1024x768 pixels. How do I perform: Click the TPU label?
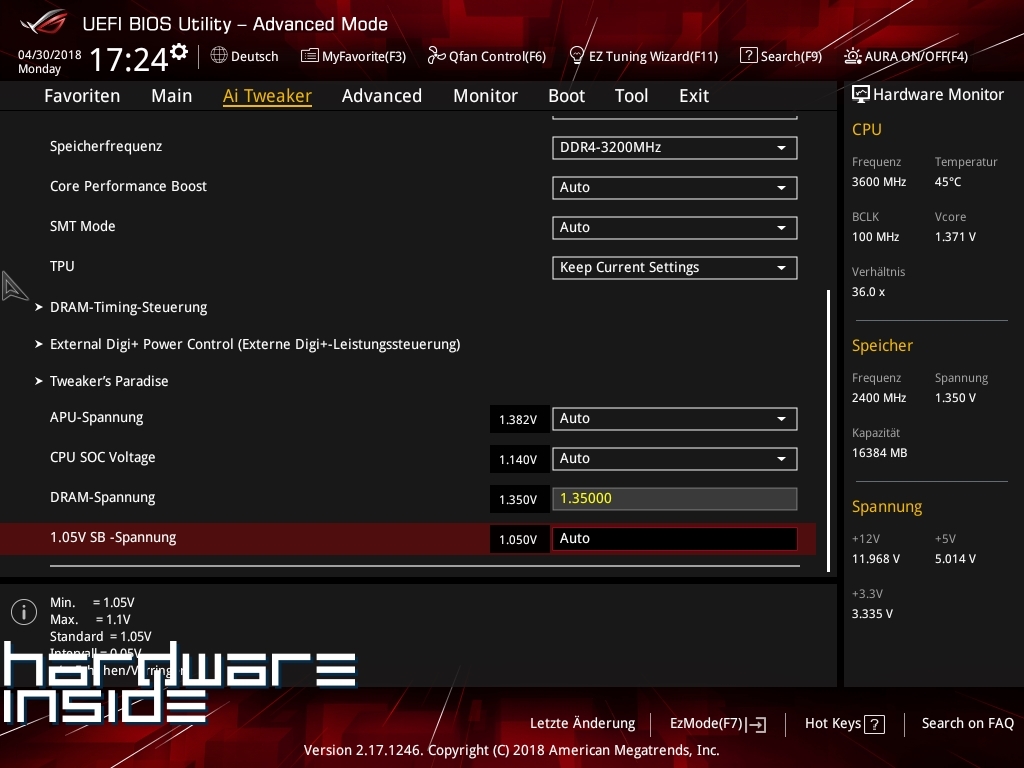tap(62, 266)
